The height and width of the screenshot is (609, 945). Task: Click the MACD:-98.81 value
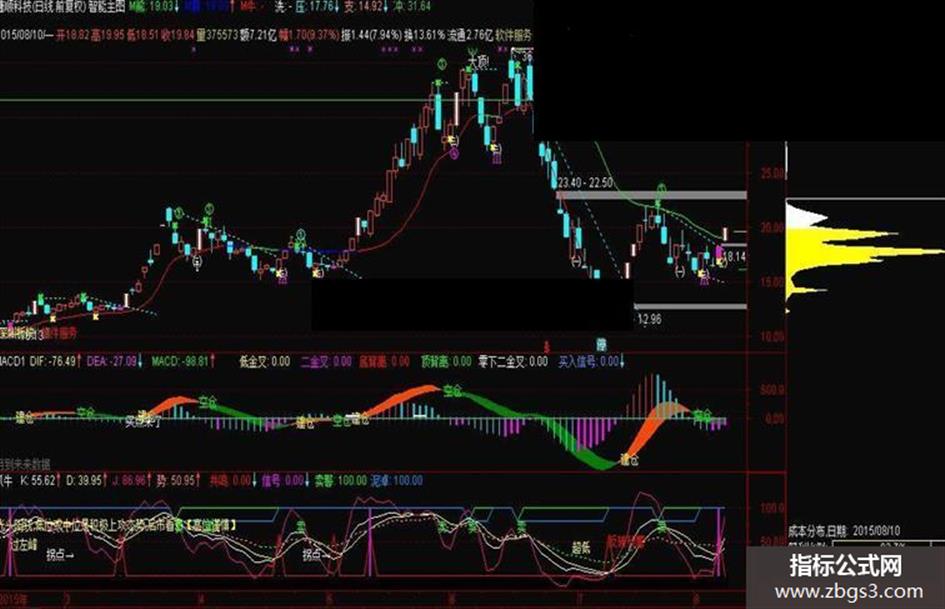click(183, 361)
